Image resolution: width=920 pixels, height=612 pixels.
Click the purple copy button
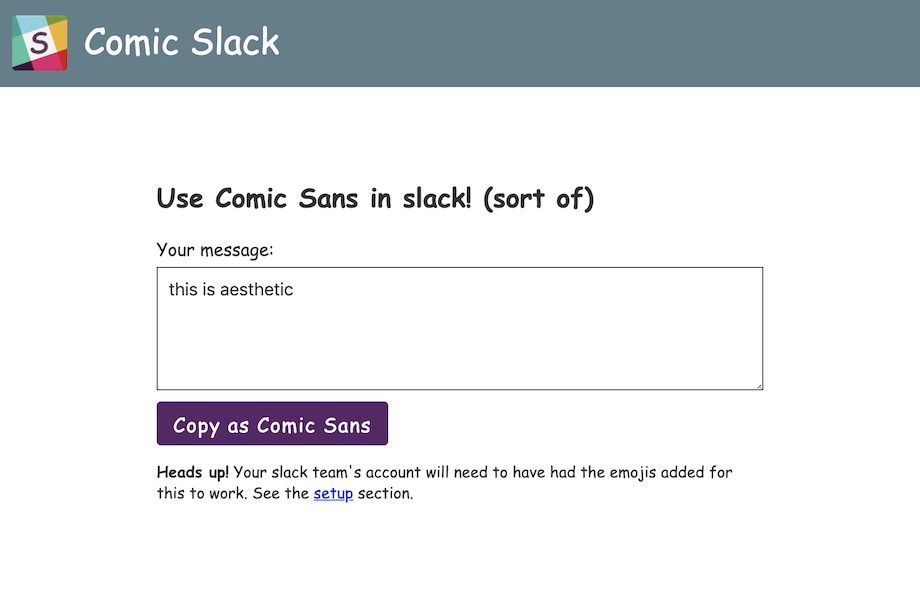click(x=272, y=423)
